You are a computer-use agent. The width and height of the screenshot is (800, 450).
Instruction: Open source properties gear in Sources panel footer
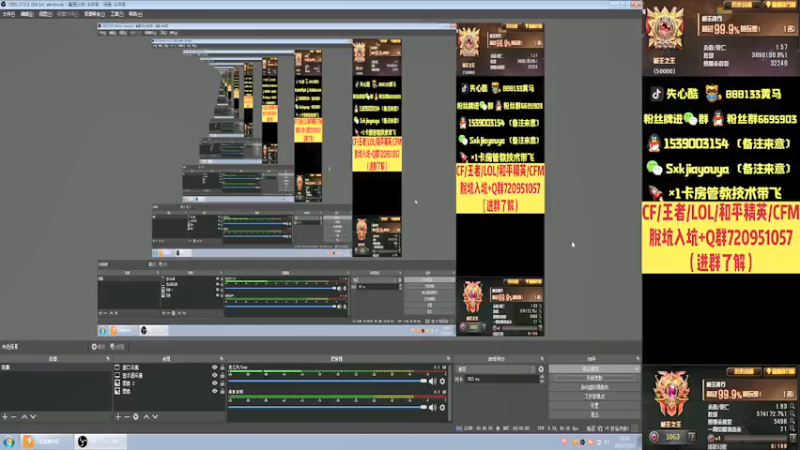136,417
